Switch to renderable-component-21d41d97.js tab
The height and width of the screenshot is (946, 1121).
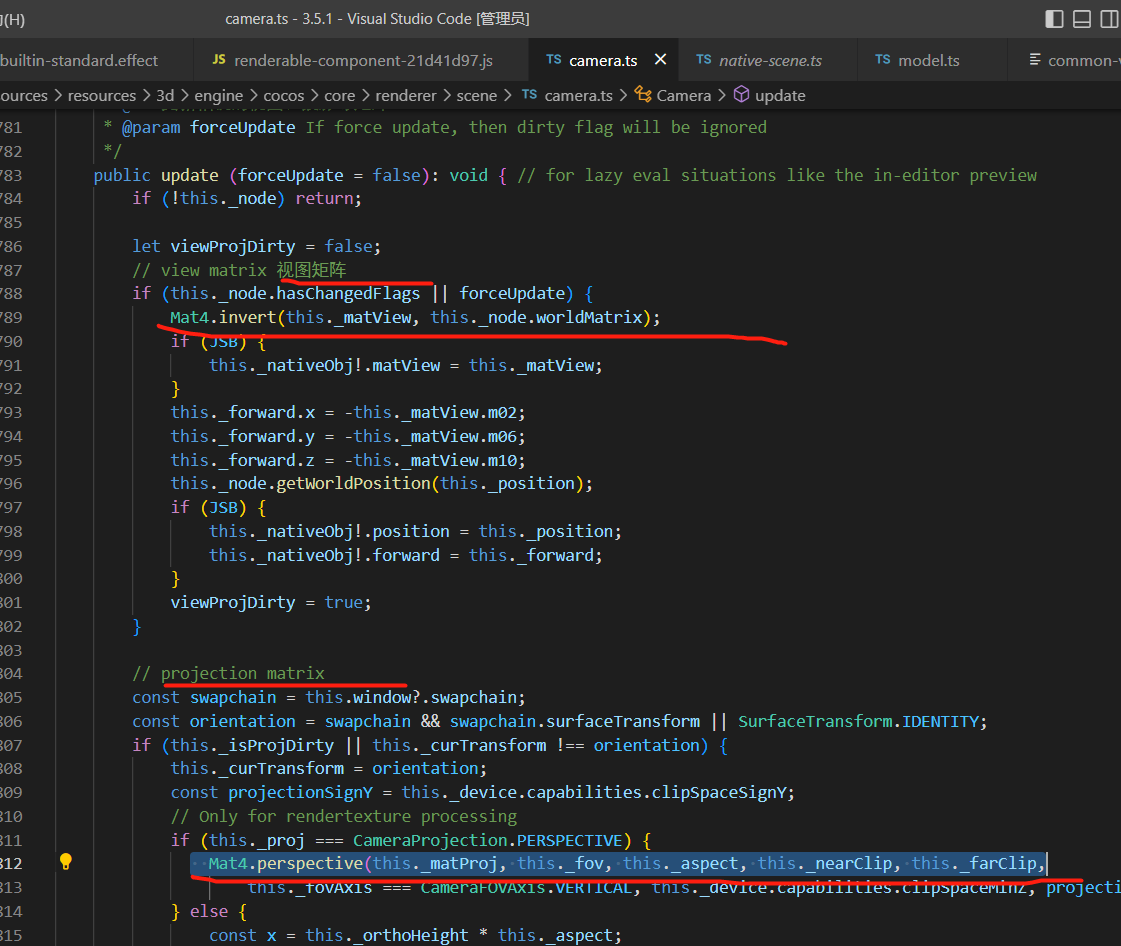pyautogui.click(x=362, y=60)
